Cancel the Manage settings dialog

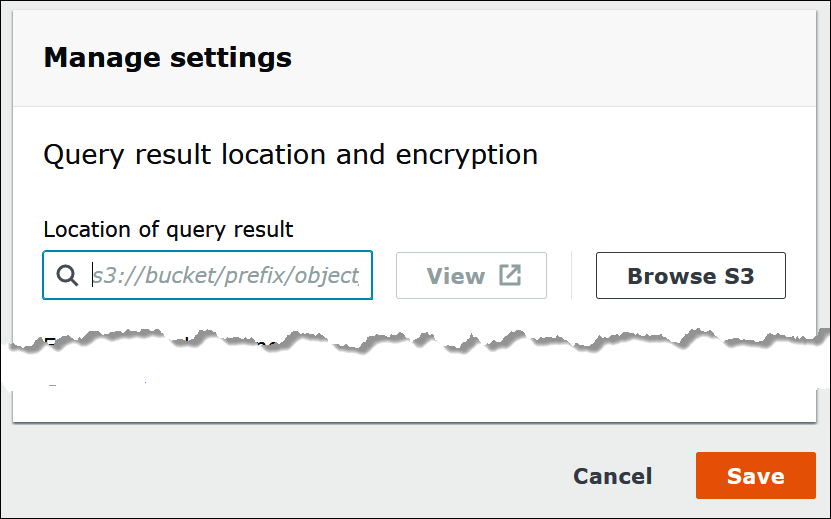612,476
